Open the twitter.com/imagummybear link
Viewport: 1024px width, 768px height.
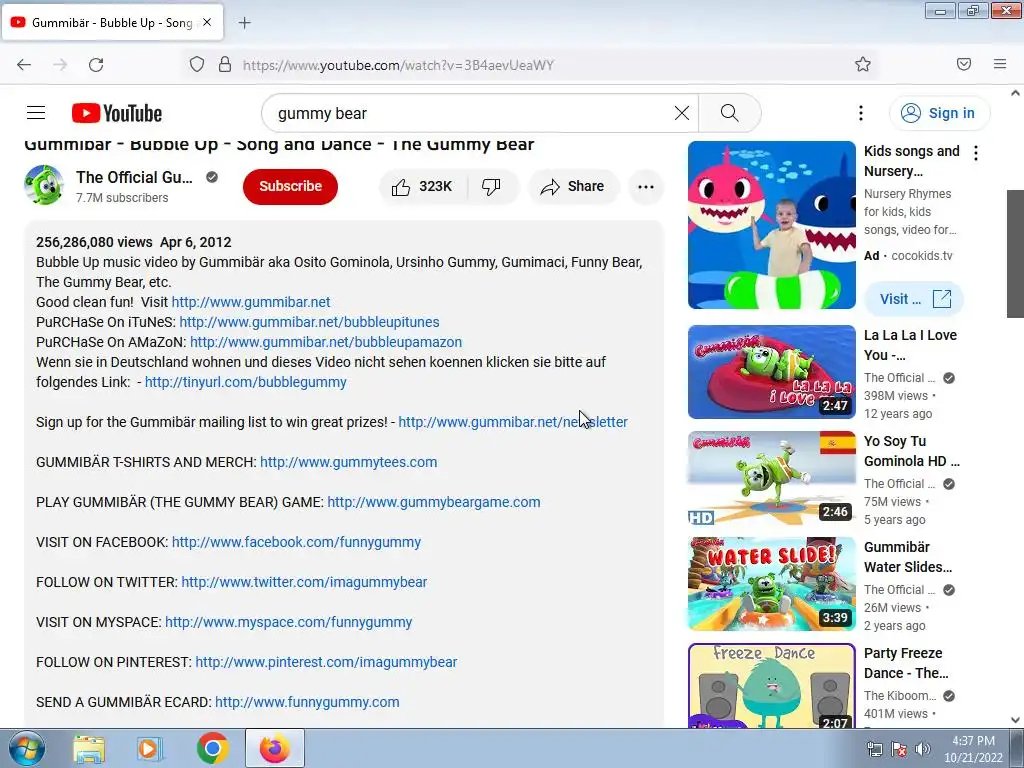[x=304, y=582]
